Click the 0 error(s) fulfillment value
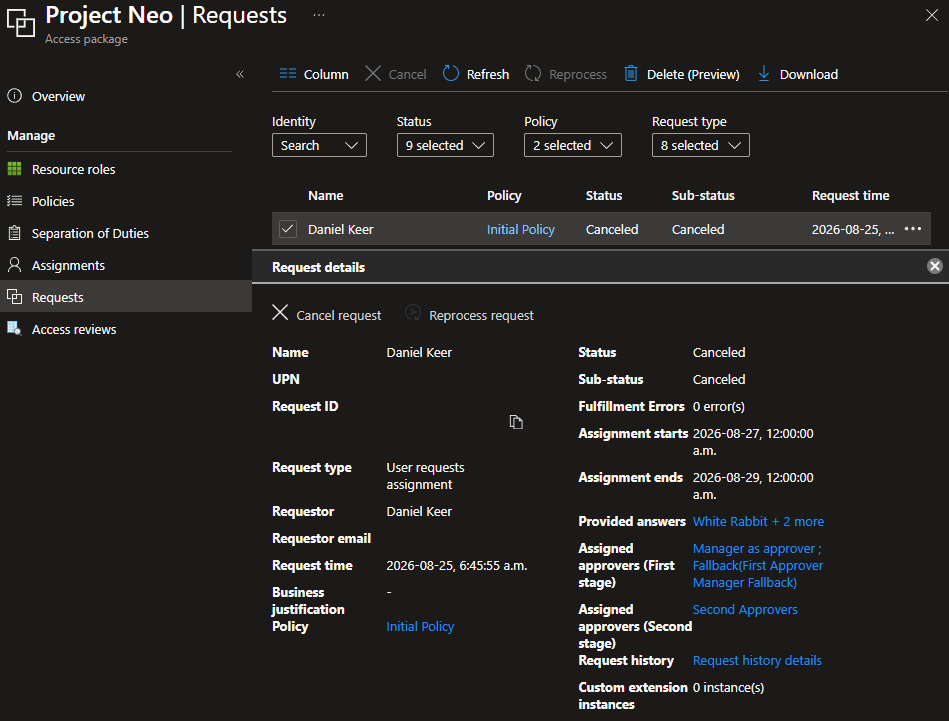This screenshot has height=721, width=949. pos(718,406)
